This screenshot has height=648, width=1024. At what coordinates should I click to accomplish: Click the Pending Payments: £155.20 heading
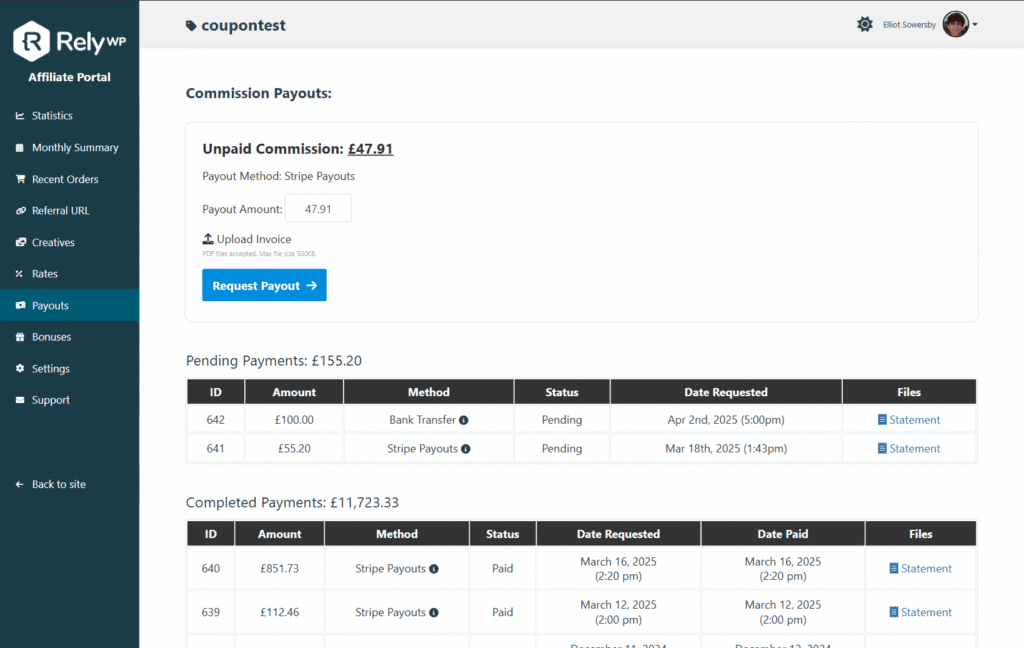point(274,361)
